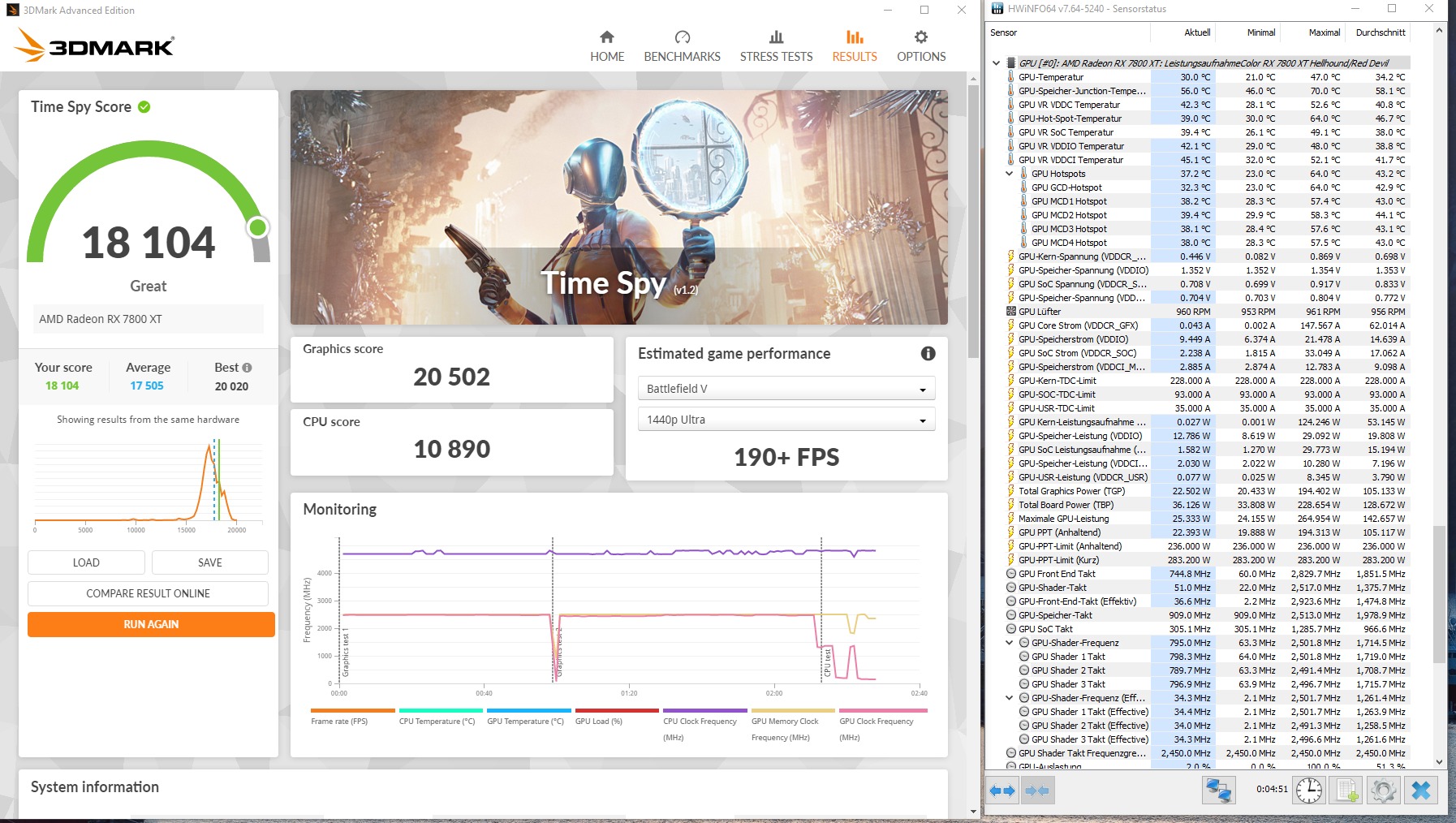This screenshot has height=823, width=1456.
Task: Click the CPU score value 10 890
Action: pos(452,449)
